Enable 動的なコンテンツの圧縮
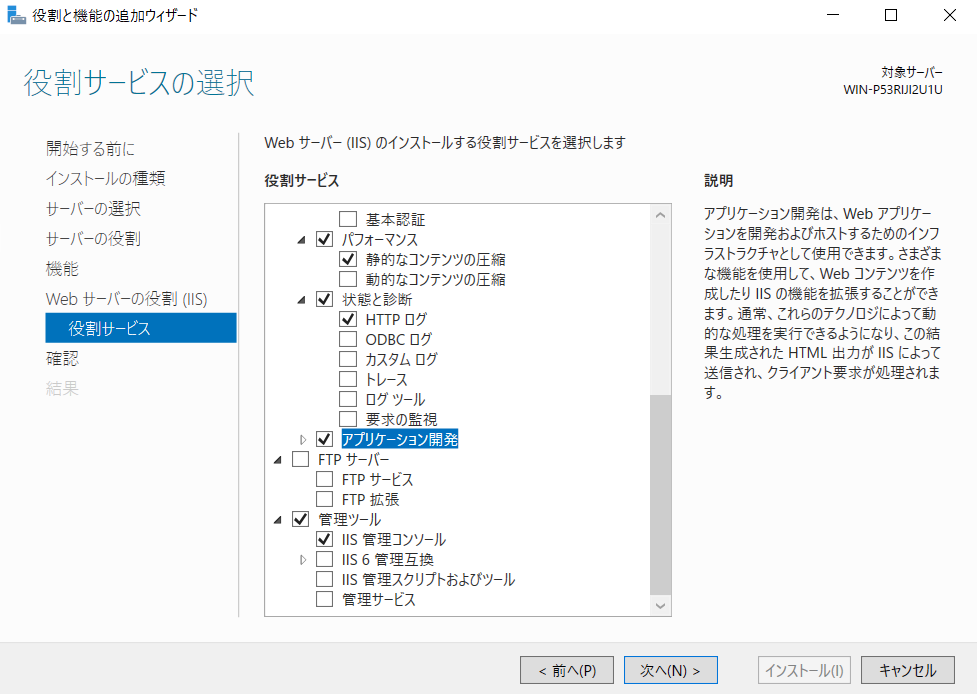This screenshot has height=694, width=977. (349, 278)
